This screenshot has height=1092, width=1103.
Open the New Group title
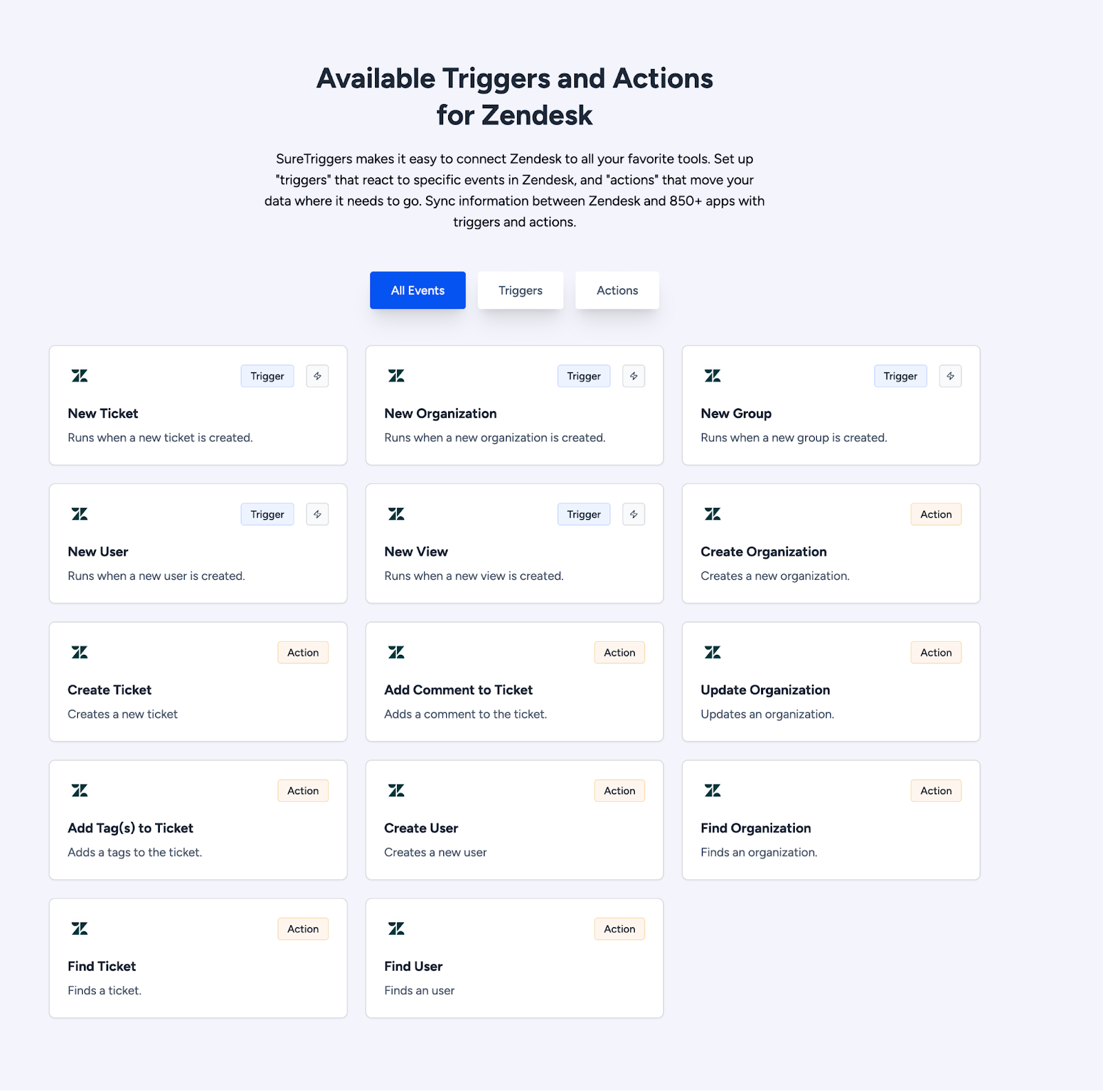click(x=736, y=414)
